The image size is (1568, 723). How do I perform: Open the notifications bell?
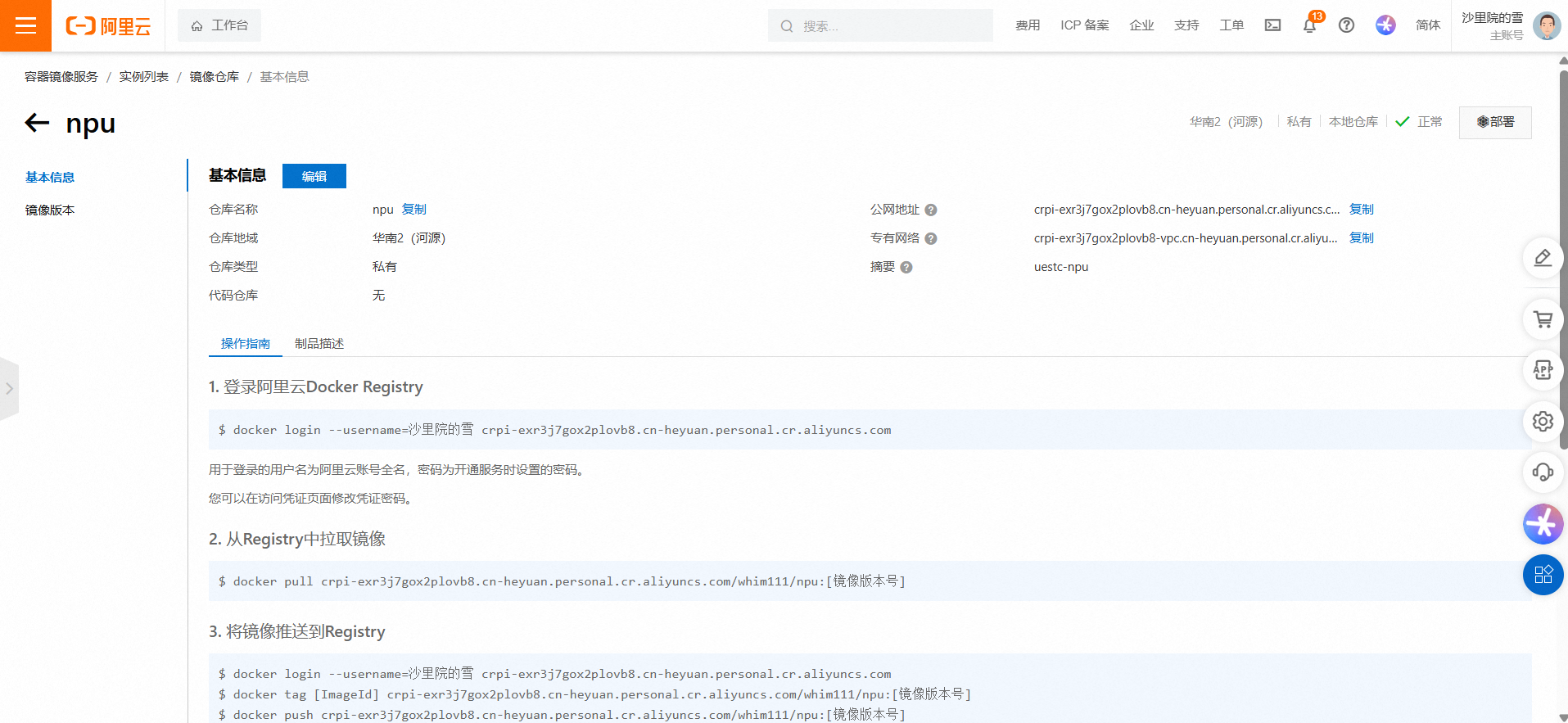coord(1309,25)
